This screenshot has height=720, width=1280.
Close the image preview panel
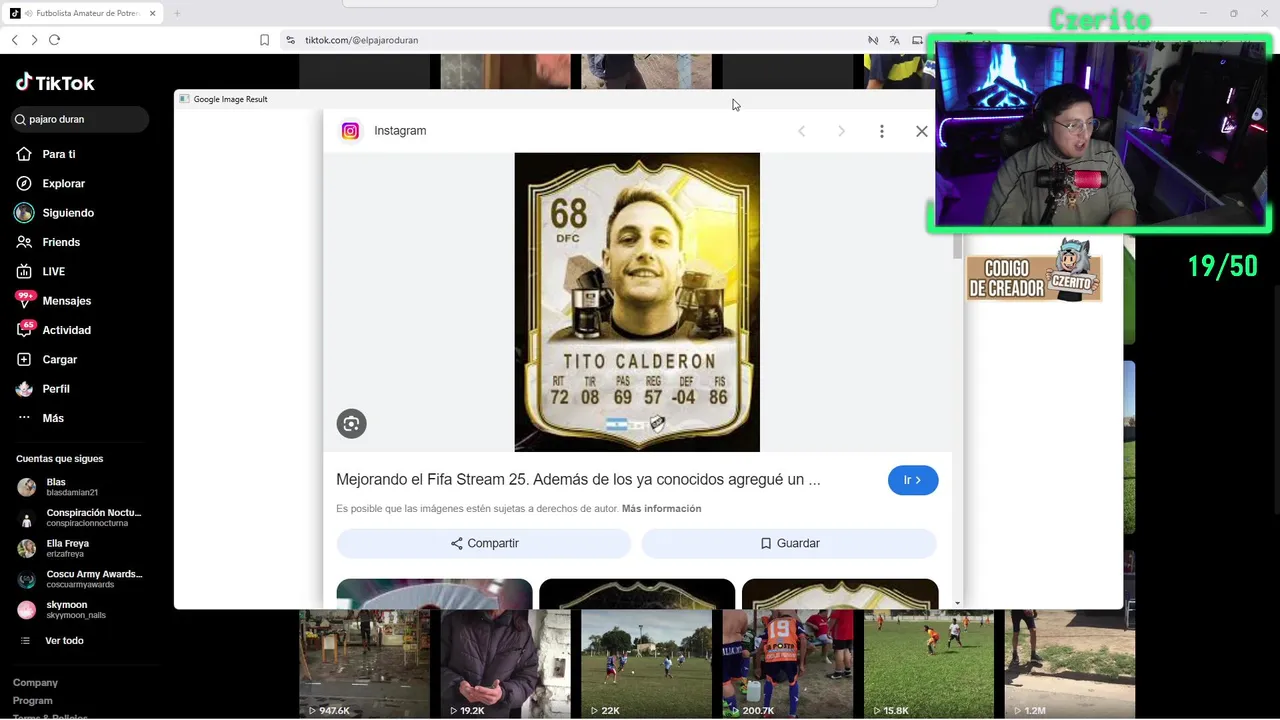pos(922,131)
